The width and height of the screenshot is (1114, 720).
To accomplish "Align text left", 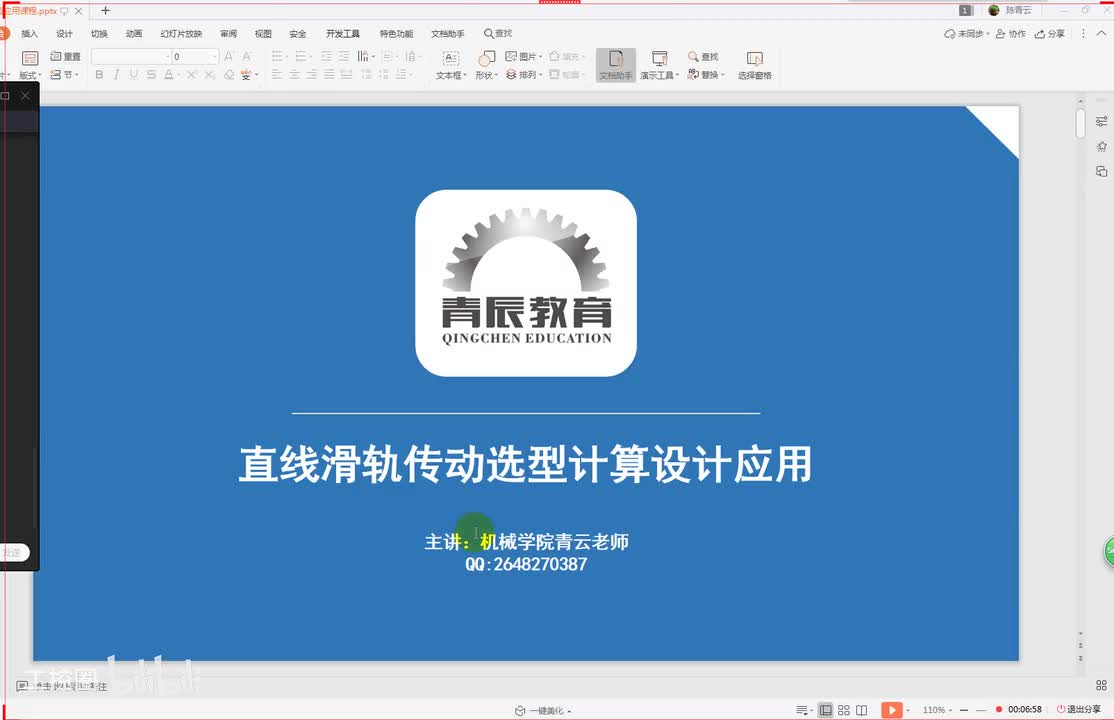I will pyautogui.click(x=277, y=74).
